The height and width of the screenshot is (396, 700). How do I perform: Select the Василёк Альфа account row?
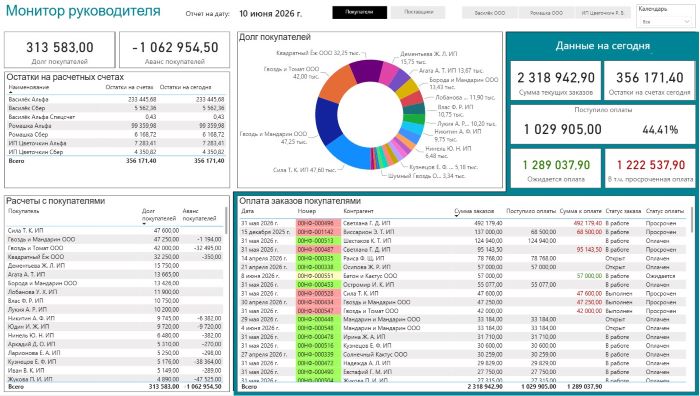coord(117,100)
